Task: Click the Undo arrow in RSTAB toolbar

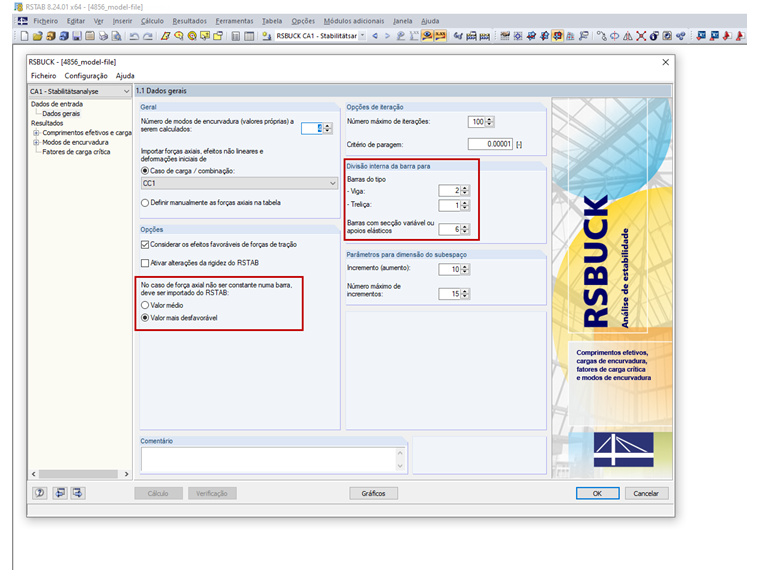Action: coord(134,36)
